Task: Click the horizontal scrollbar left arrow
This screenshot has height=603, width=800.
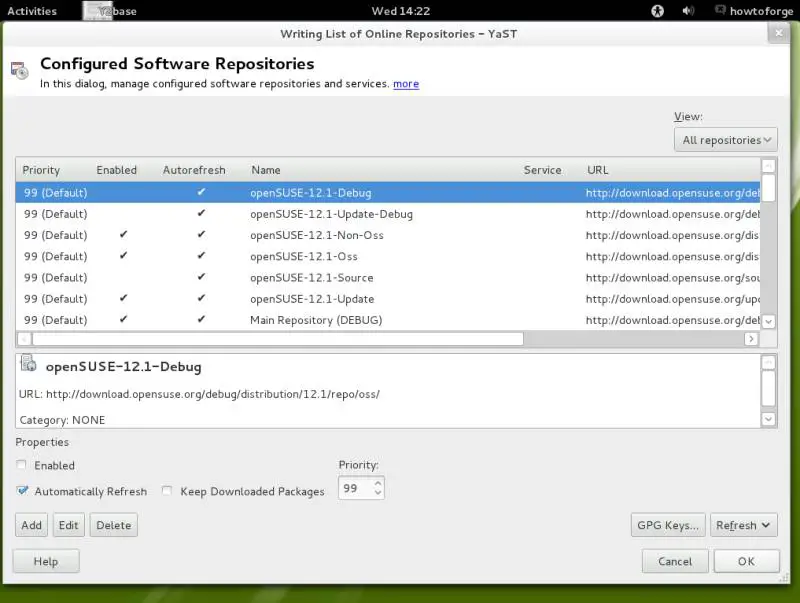Action: click(x=24, y=339)
